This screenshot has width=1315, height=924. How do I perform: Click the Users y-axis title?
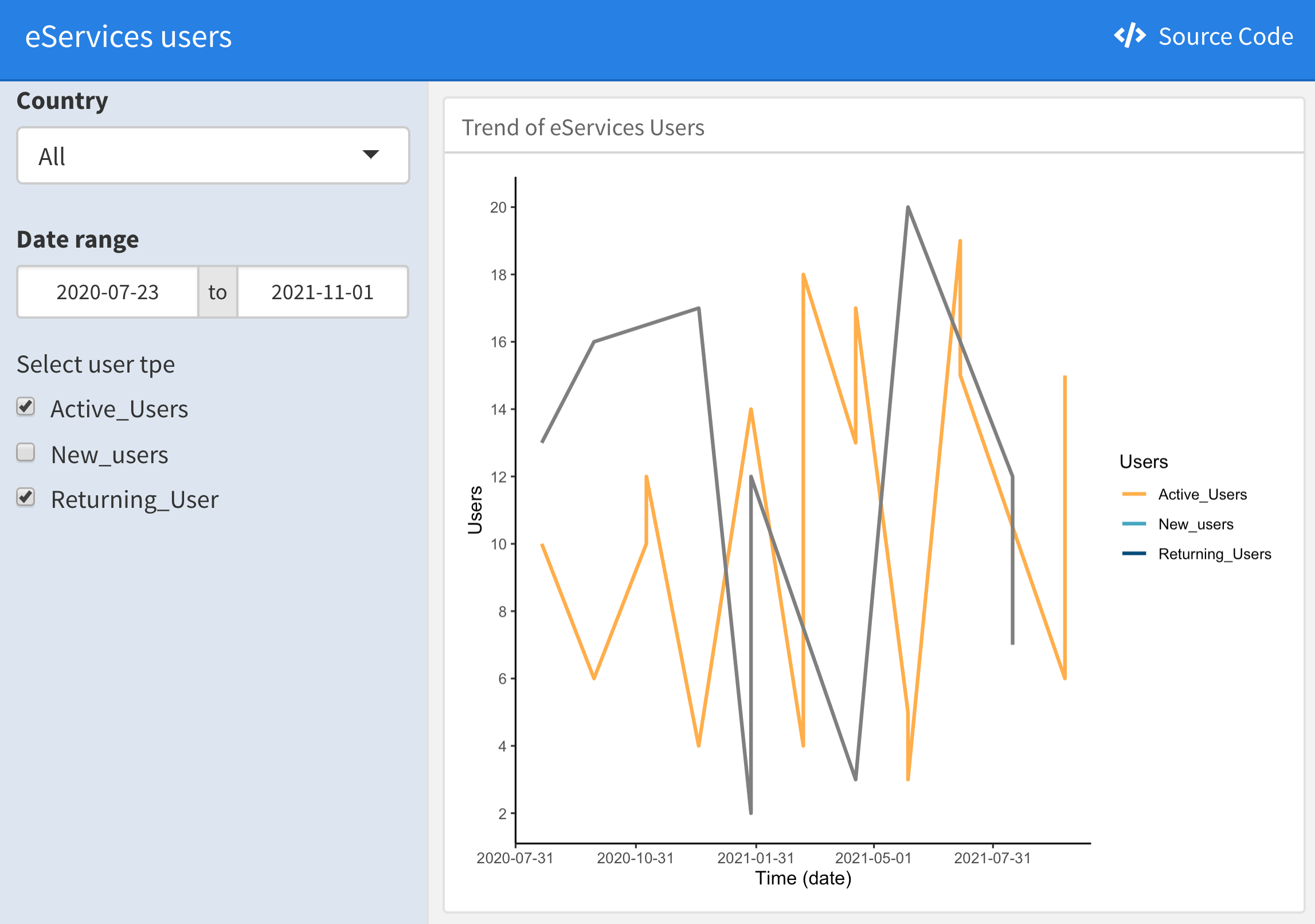pos(475,510)
